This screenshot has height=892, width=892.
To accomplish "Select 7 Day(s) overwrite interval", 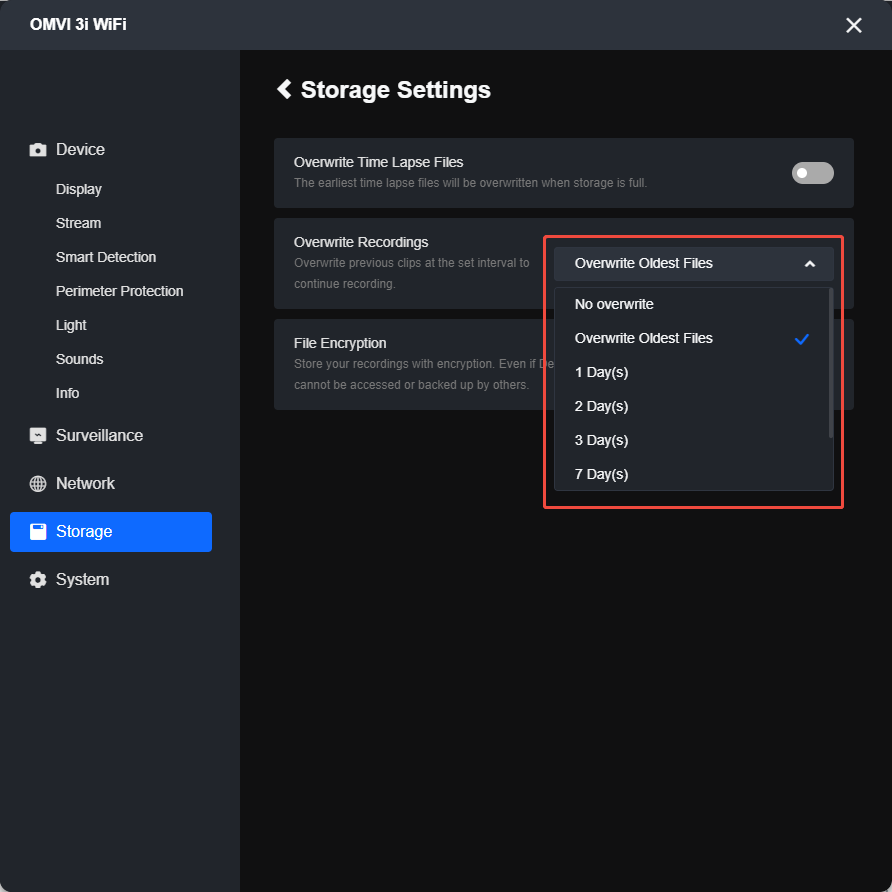I will [x=692, y=474].
